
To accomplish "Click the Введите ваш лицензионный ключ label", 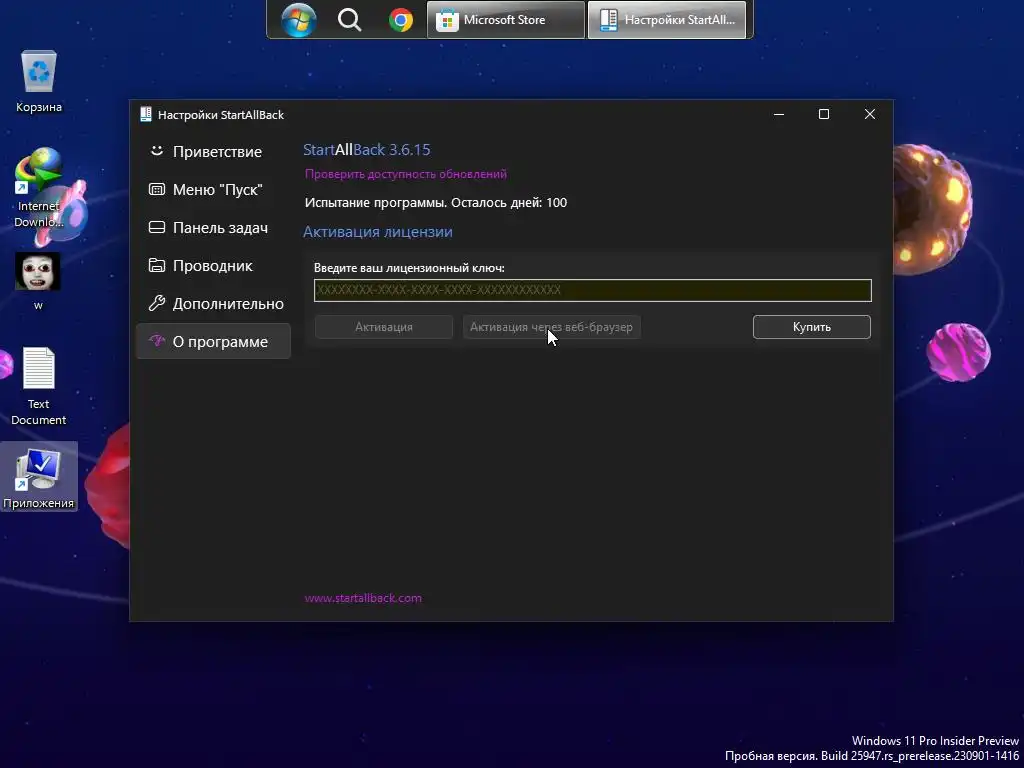I will click(x=409, y=268).
